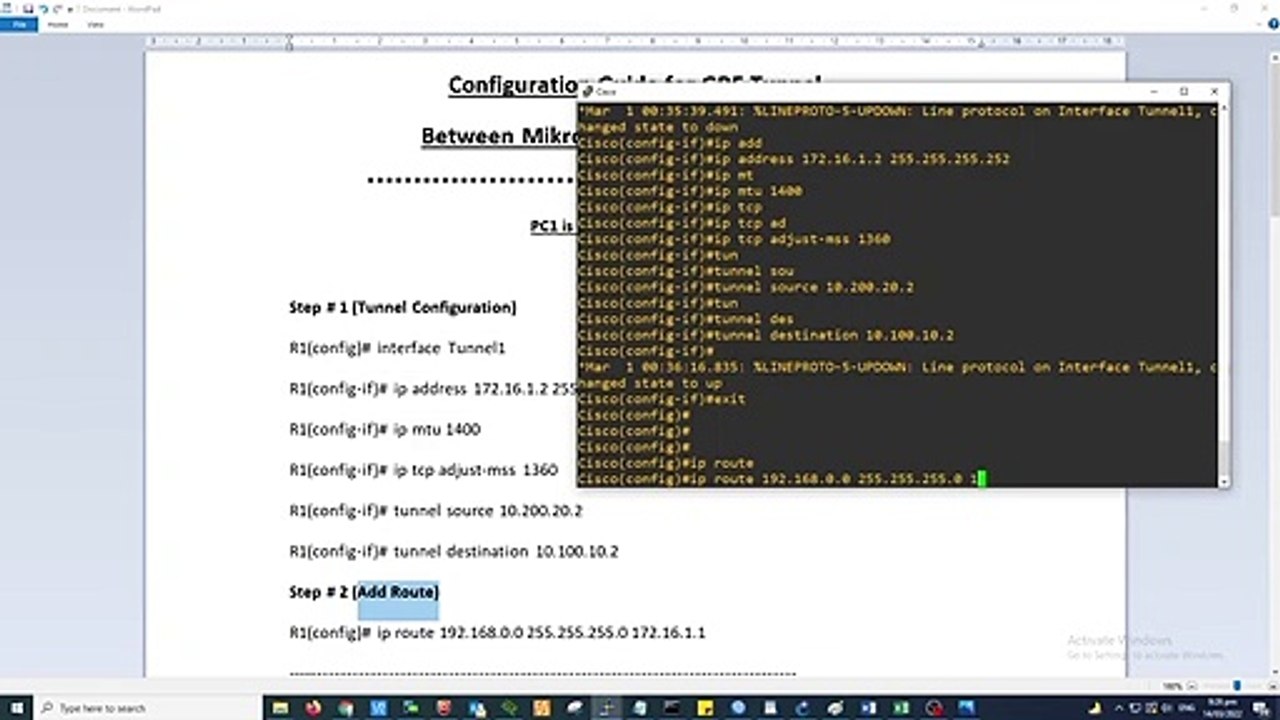Viewport: 1280px width, 720px height.
Task: Click the 'ip route 192.168.0.0' terminal prompt line
Action: [782, 479]
